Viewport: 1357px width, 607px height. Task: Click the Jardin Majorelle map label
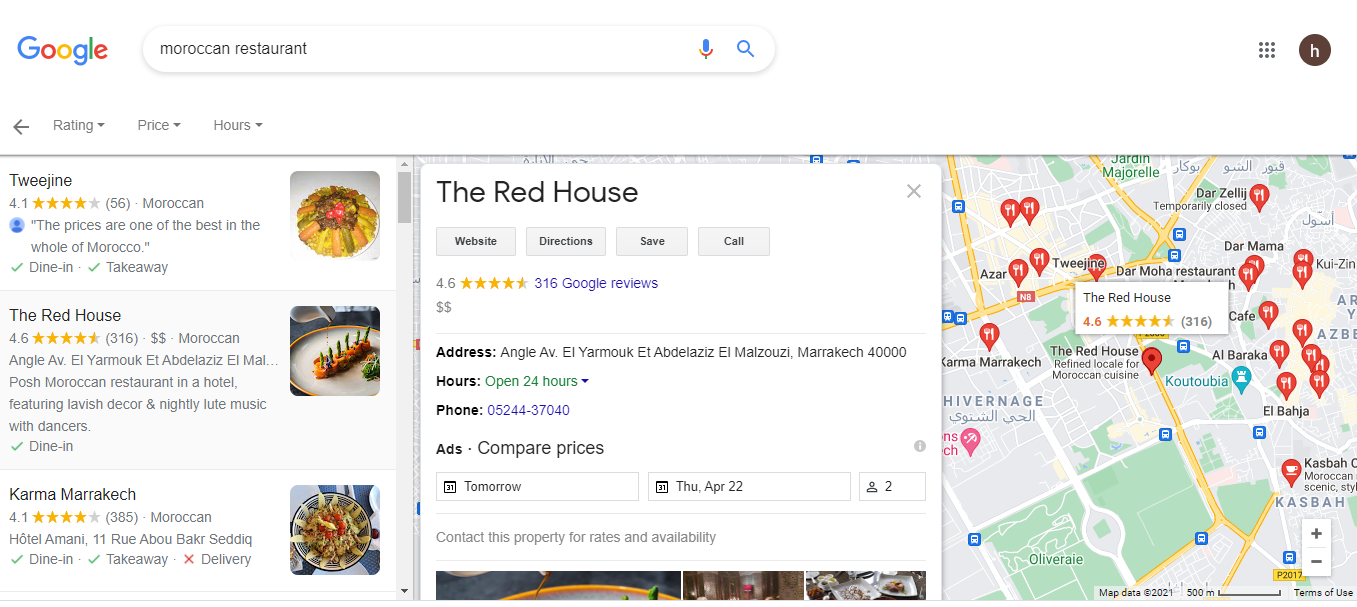pos(1131,166)
